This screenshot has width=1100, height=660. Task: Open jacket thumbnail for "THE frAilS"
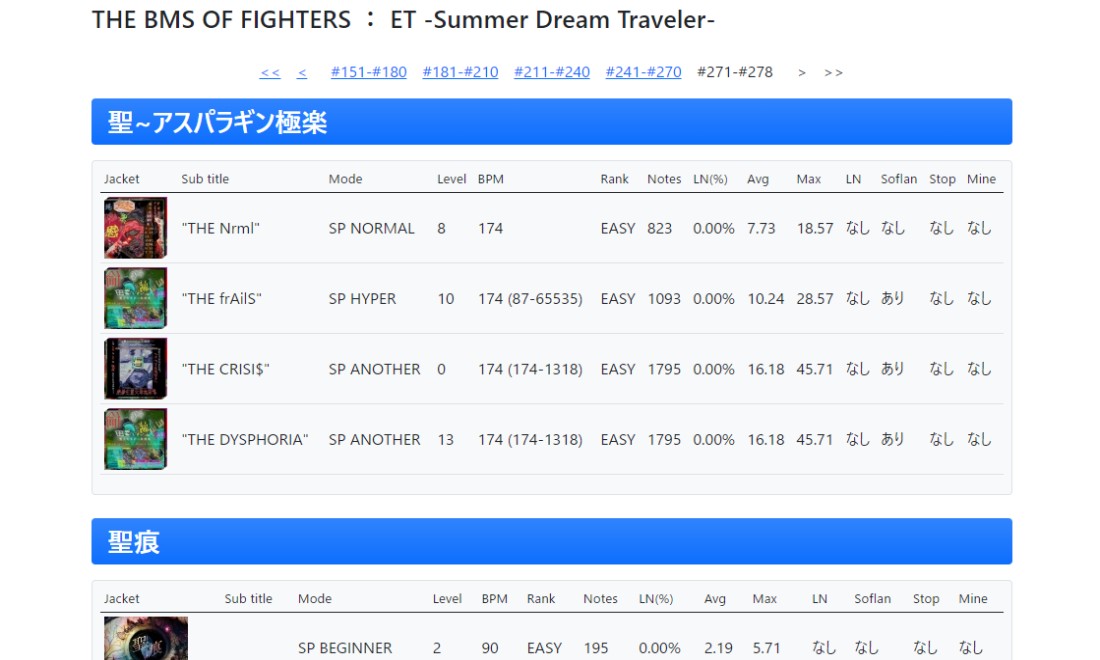click(x=135, y=298)
